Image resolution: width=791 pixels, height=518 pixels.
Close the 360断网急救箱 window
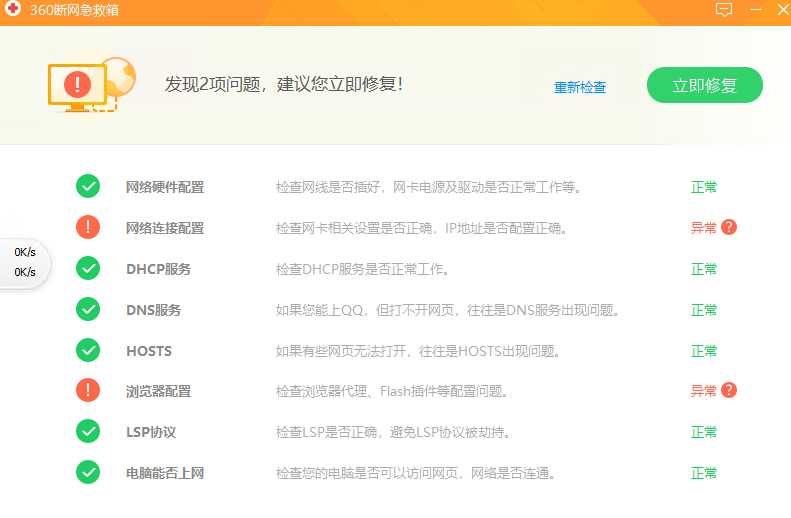point(783,10)
